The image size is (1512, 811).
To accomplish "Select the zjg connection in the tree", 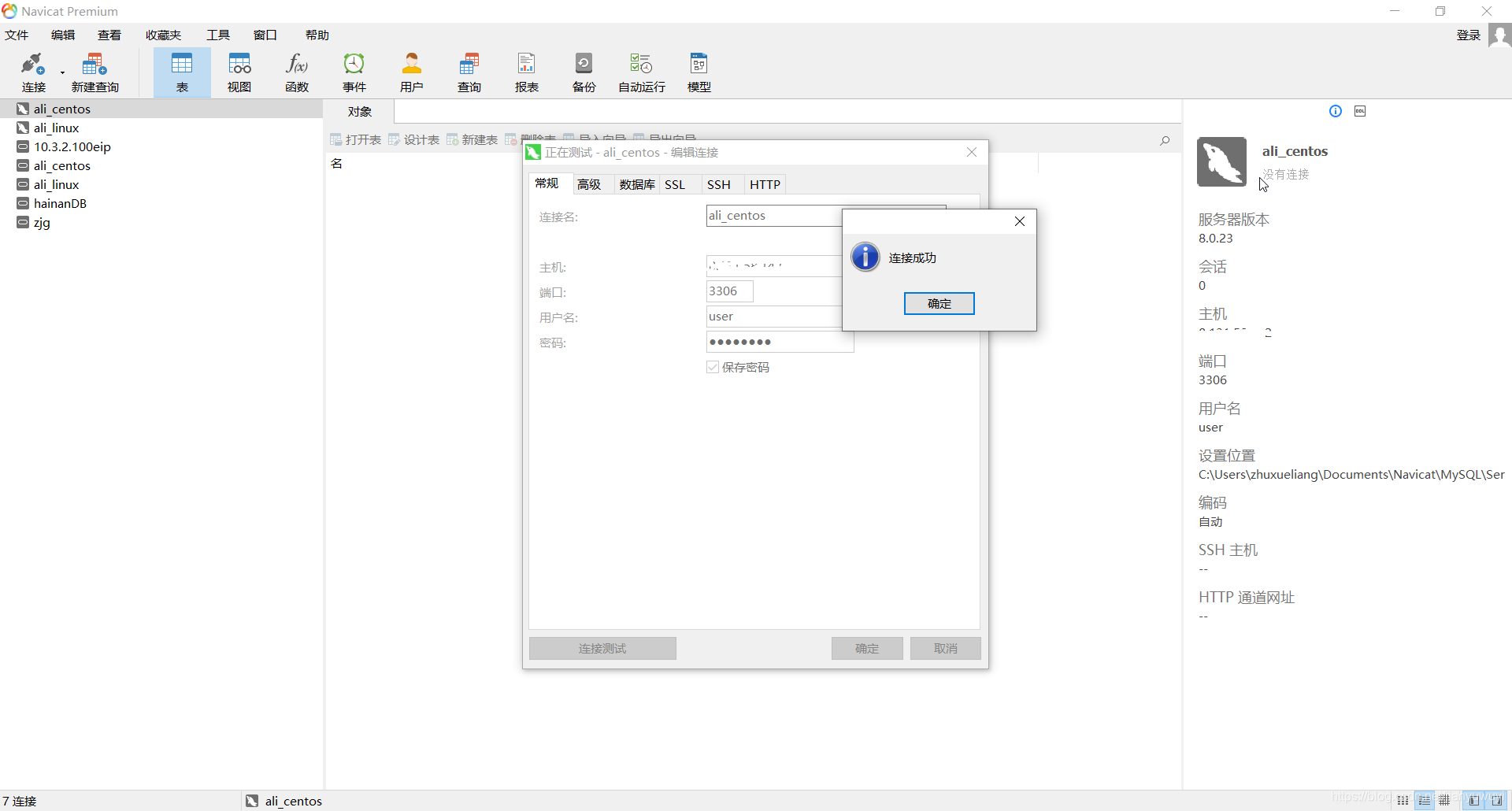I will (42, 222).
